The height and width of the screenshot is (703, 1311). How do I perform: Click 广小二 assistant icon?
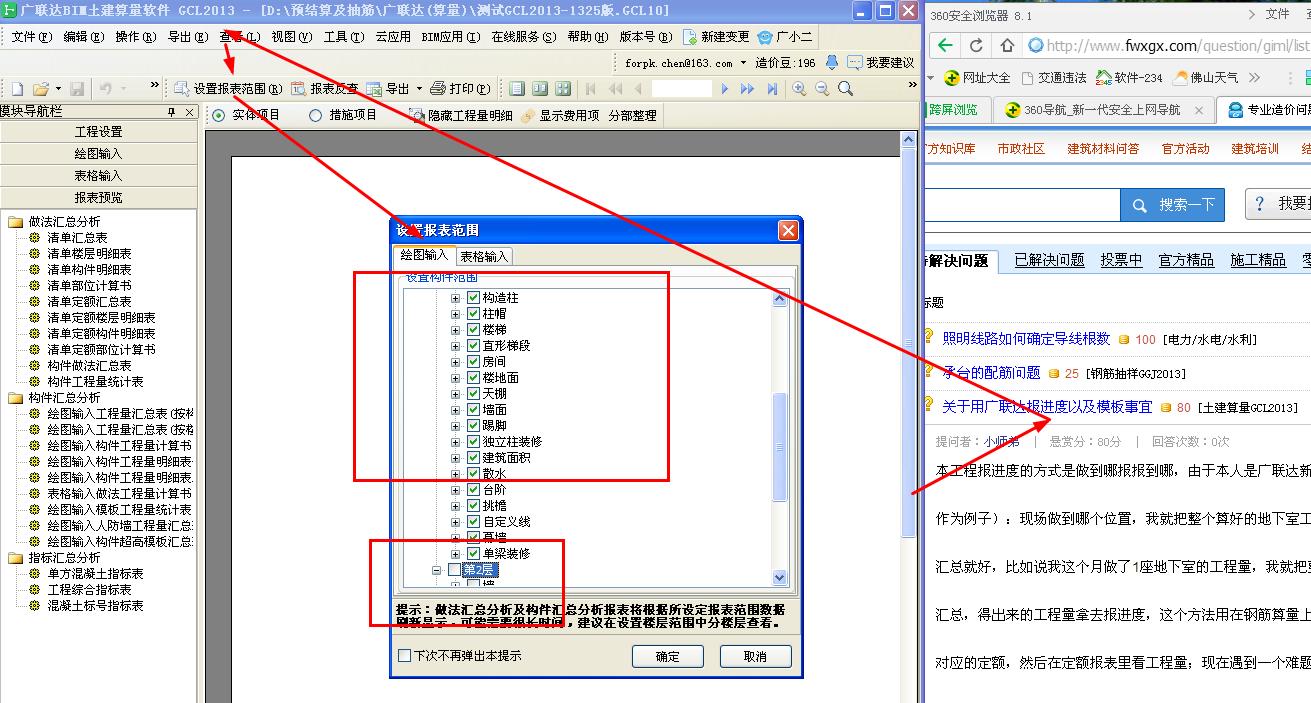click(x=765, y=37)
